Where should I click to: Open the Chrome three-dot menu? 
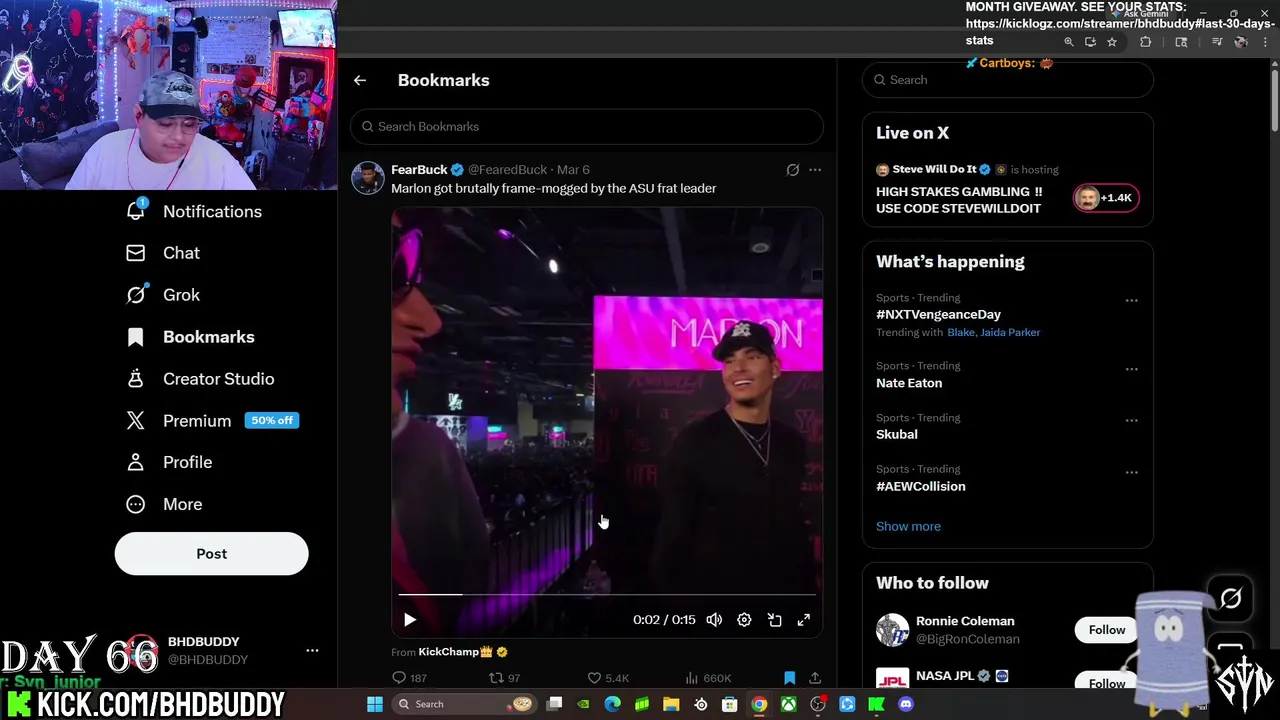1265,42
